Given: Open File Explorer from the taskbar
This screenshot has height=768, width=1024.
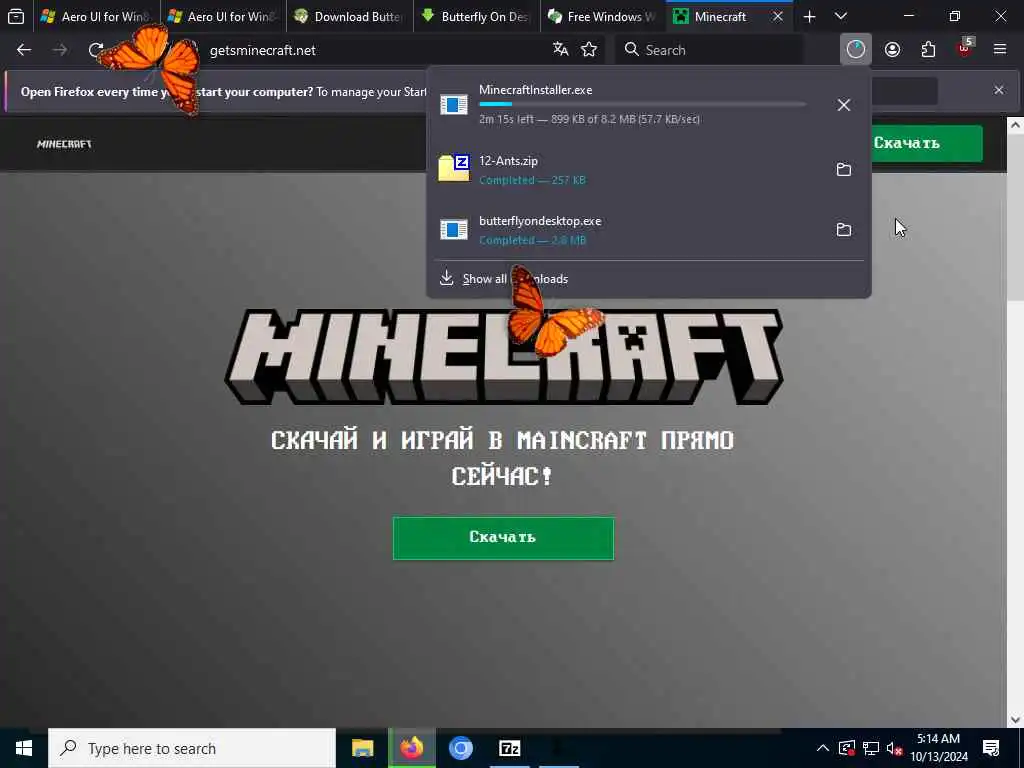Looking at the screenshot, I should [x=362, y=748].
